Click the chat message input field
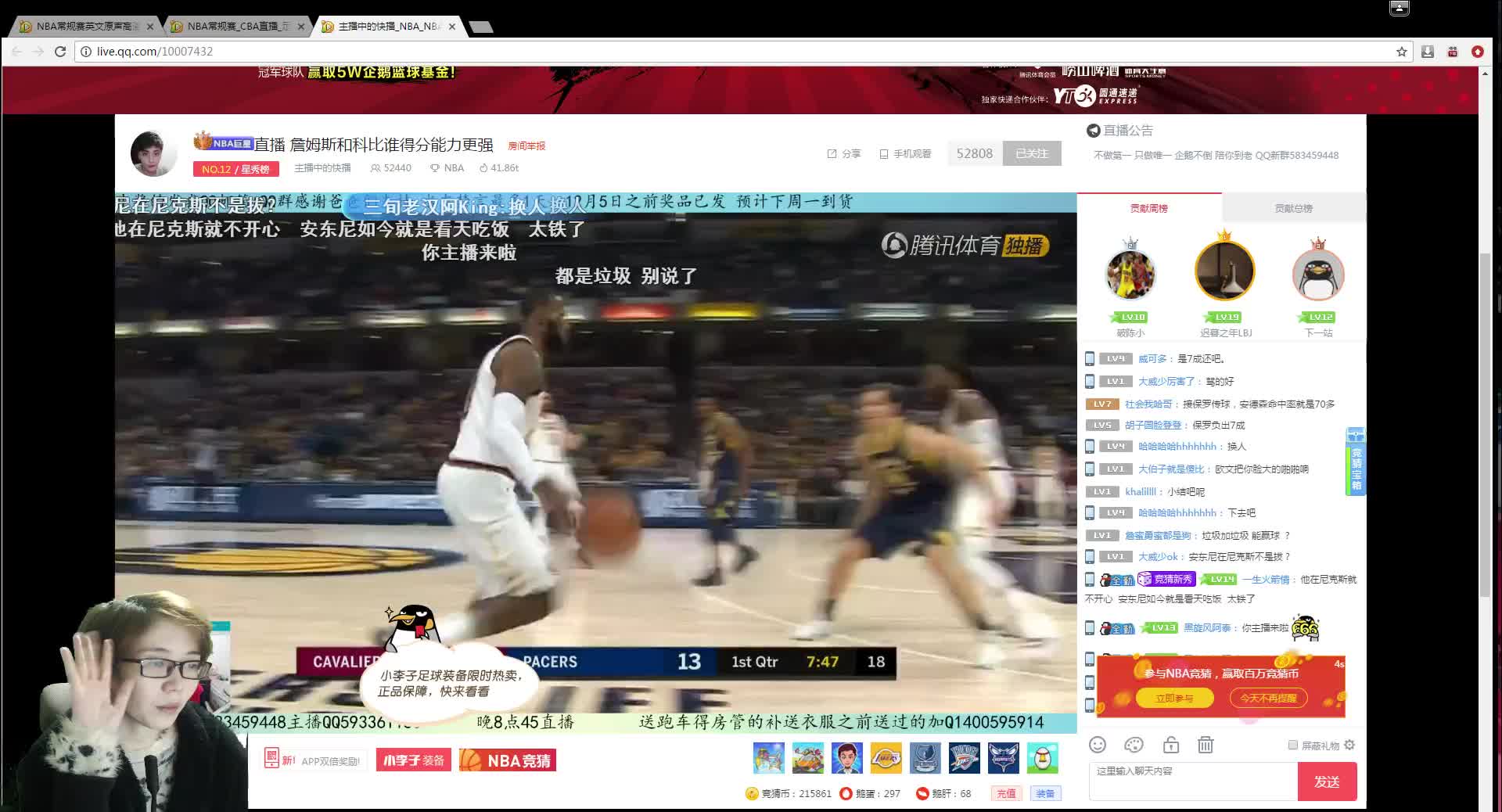This screenshot has height=812, width=1502. click(x=1193, y=781)
